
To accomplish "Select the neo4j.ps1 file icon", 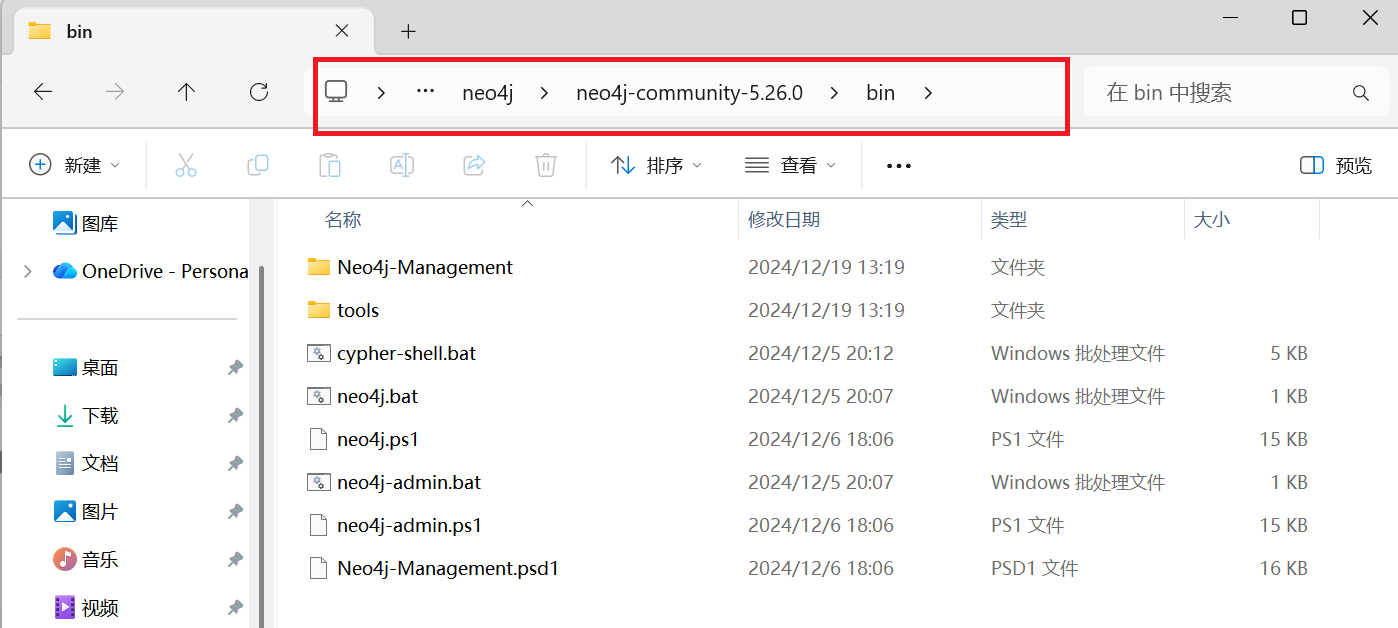I will click(319, 439).
